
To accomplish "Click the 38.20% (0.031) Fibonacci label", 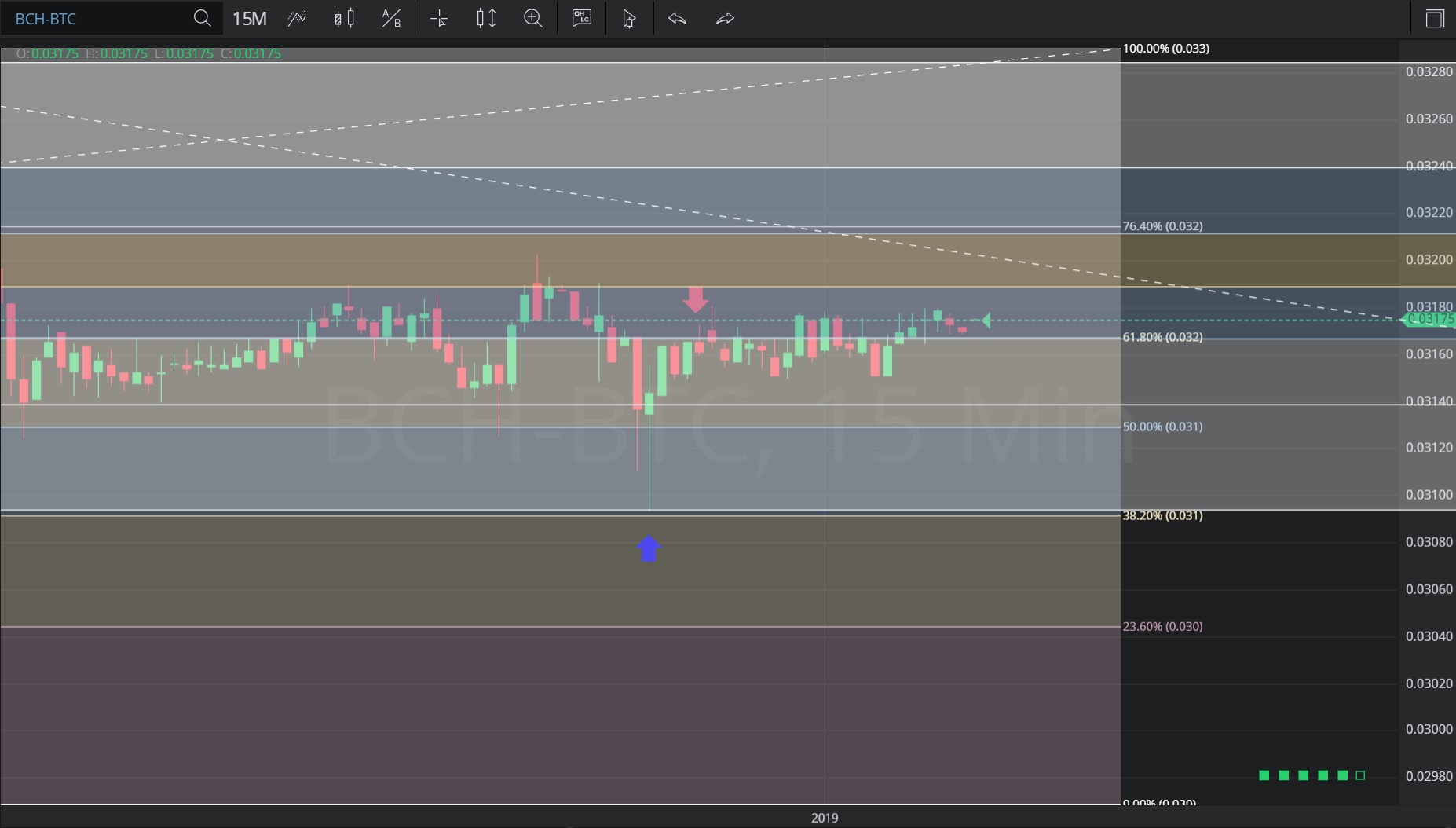I will coord(1162,516).
